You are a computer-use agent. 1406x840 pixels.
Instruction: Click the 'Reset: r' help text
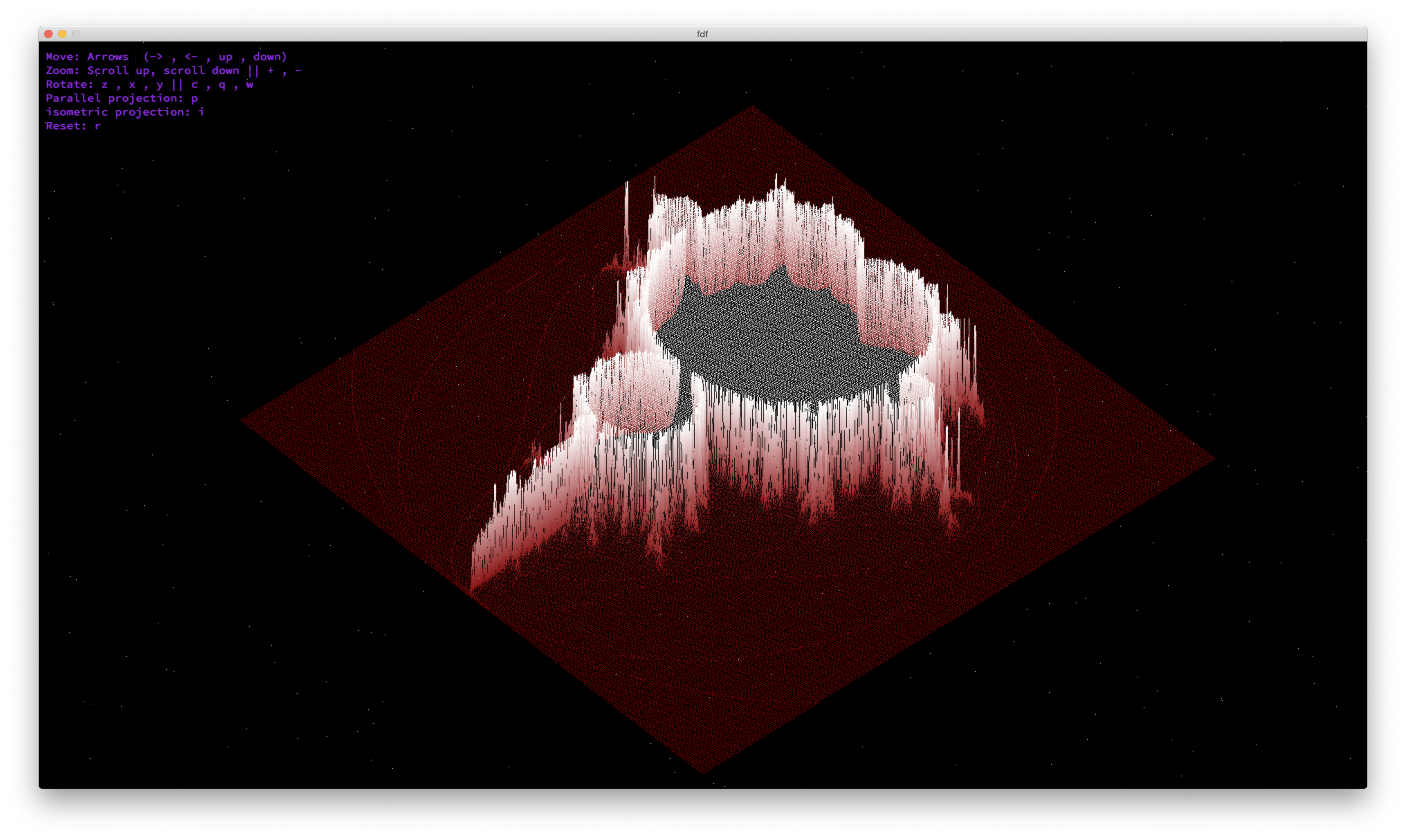pyautogui.click(x=73, y=126)
